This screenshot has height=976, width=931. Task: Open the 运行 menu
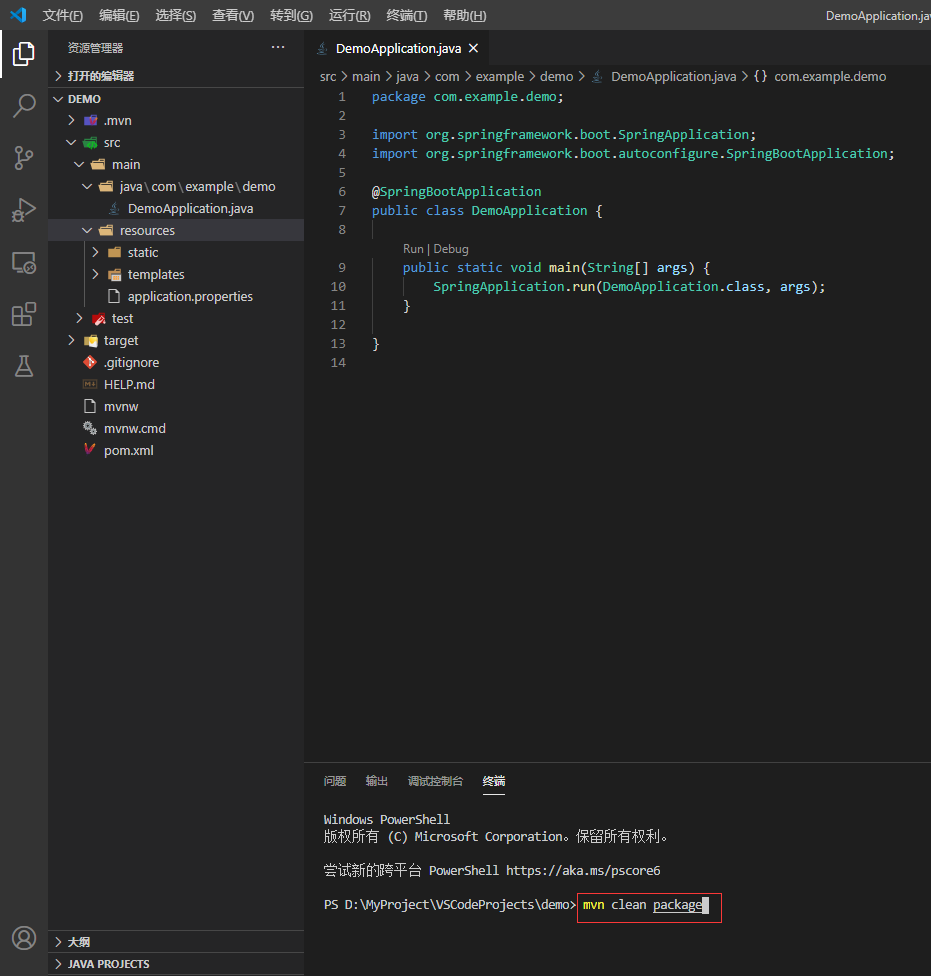(348, 15)
